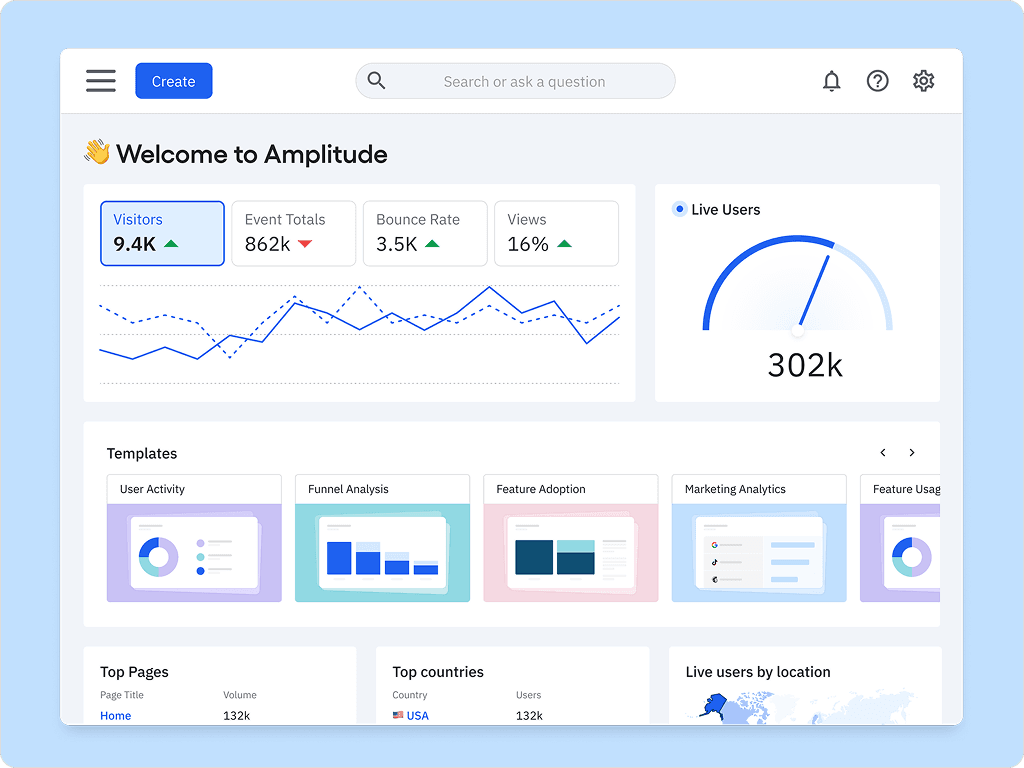Open settings with the gear icon
This screenshot has width=1024, height=768.
coord(922,81)
